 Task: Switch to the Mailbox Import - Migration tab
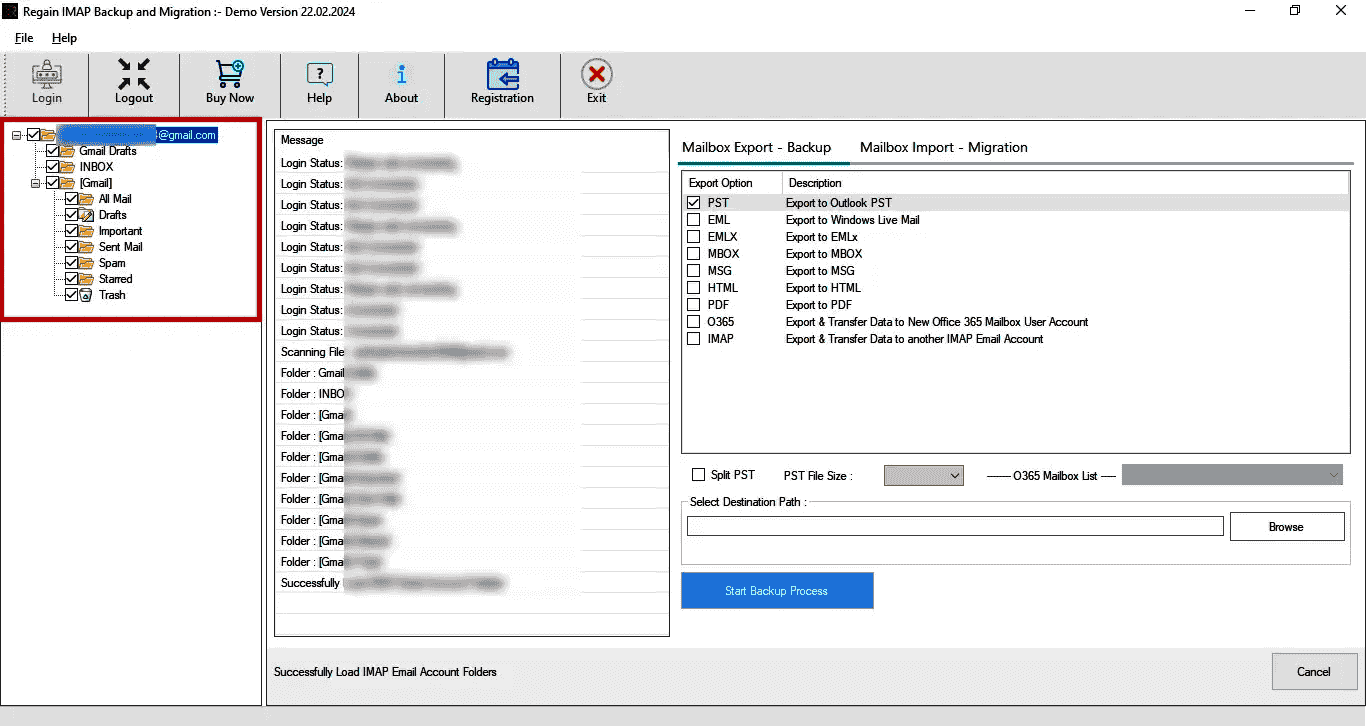[x=943, y=147]
